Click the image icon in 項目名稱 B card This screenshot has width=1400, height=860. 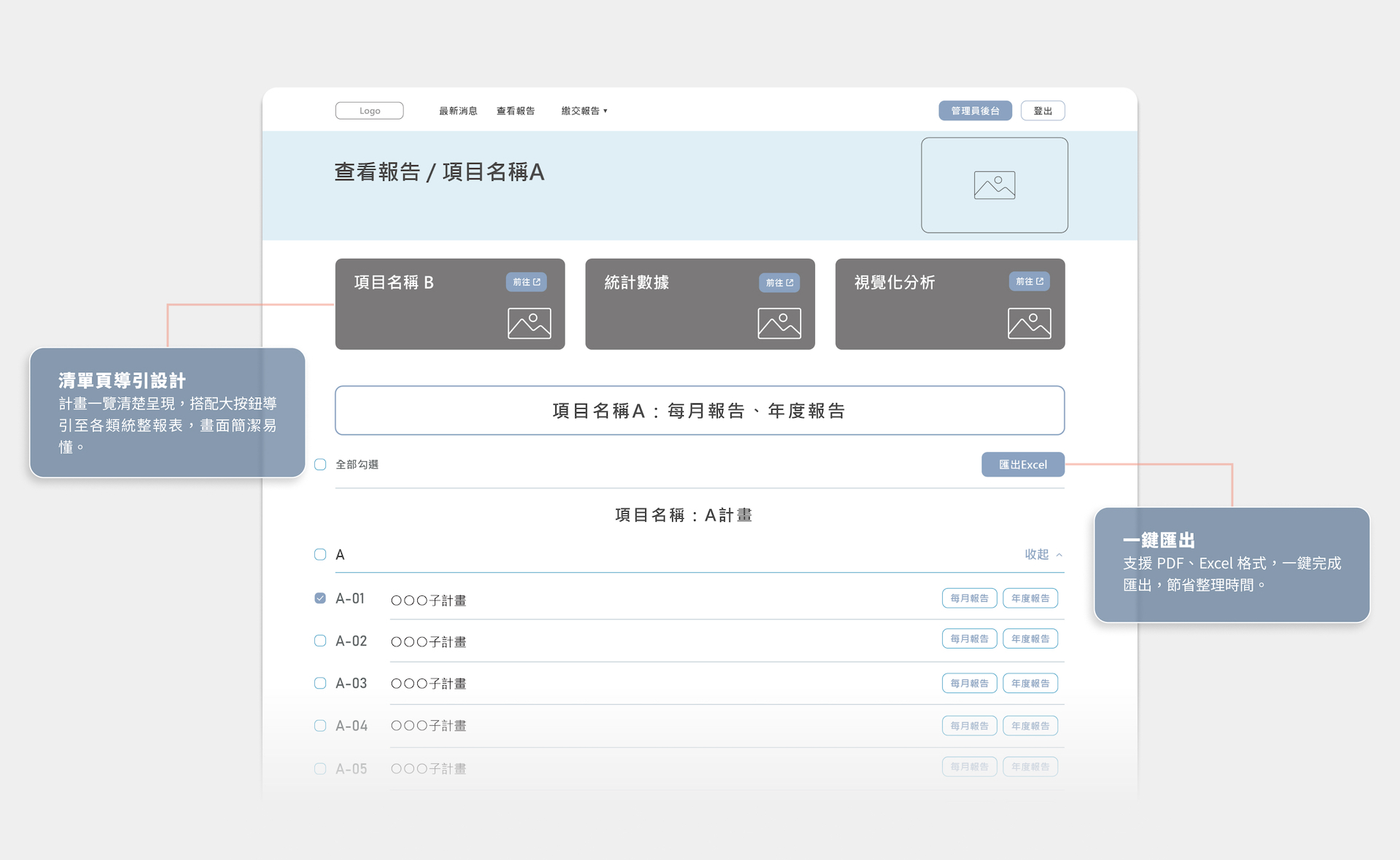tap(529, 323)
